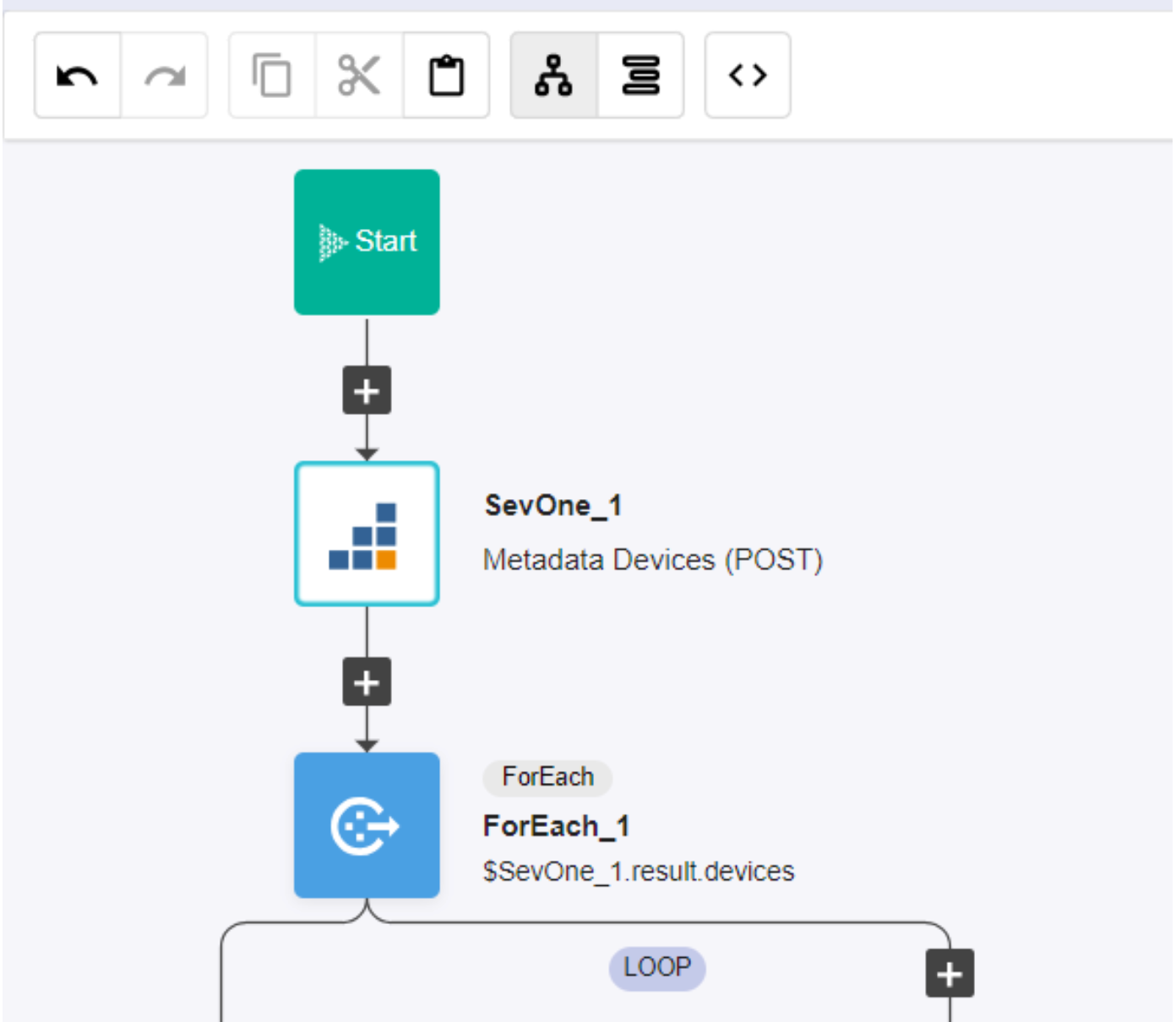Select the green Start node
Viewport: 1176px width, 1022px height.
367,242
